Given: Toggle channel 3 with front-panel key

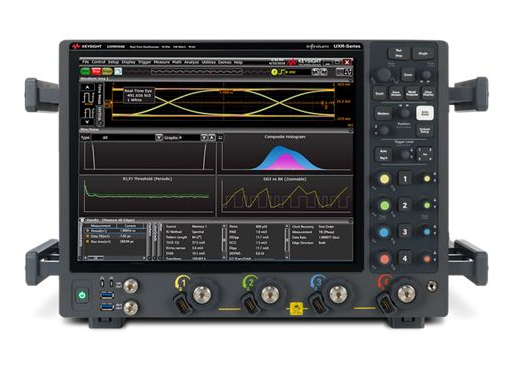Looking at the screenshot, I should click(x=405, y=232).
